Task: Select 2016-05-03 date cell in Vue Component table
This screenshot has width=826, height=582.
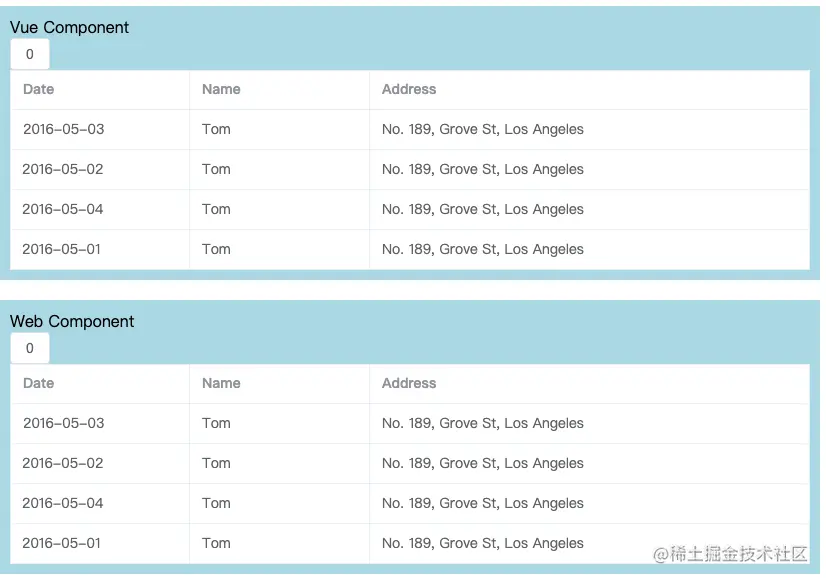Action: pos(63,129)
